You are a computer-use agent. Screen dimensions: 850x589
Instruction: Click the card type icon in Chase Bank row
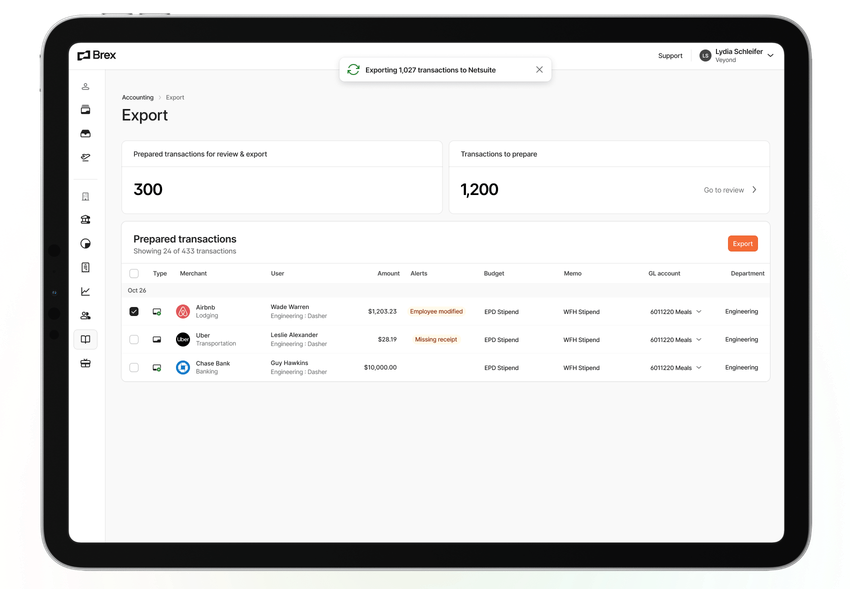pos(157,368)
